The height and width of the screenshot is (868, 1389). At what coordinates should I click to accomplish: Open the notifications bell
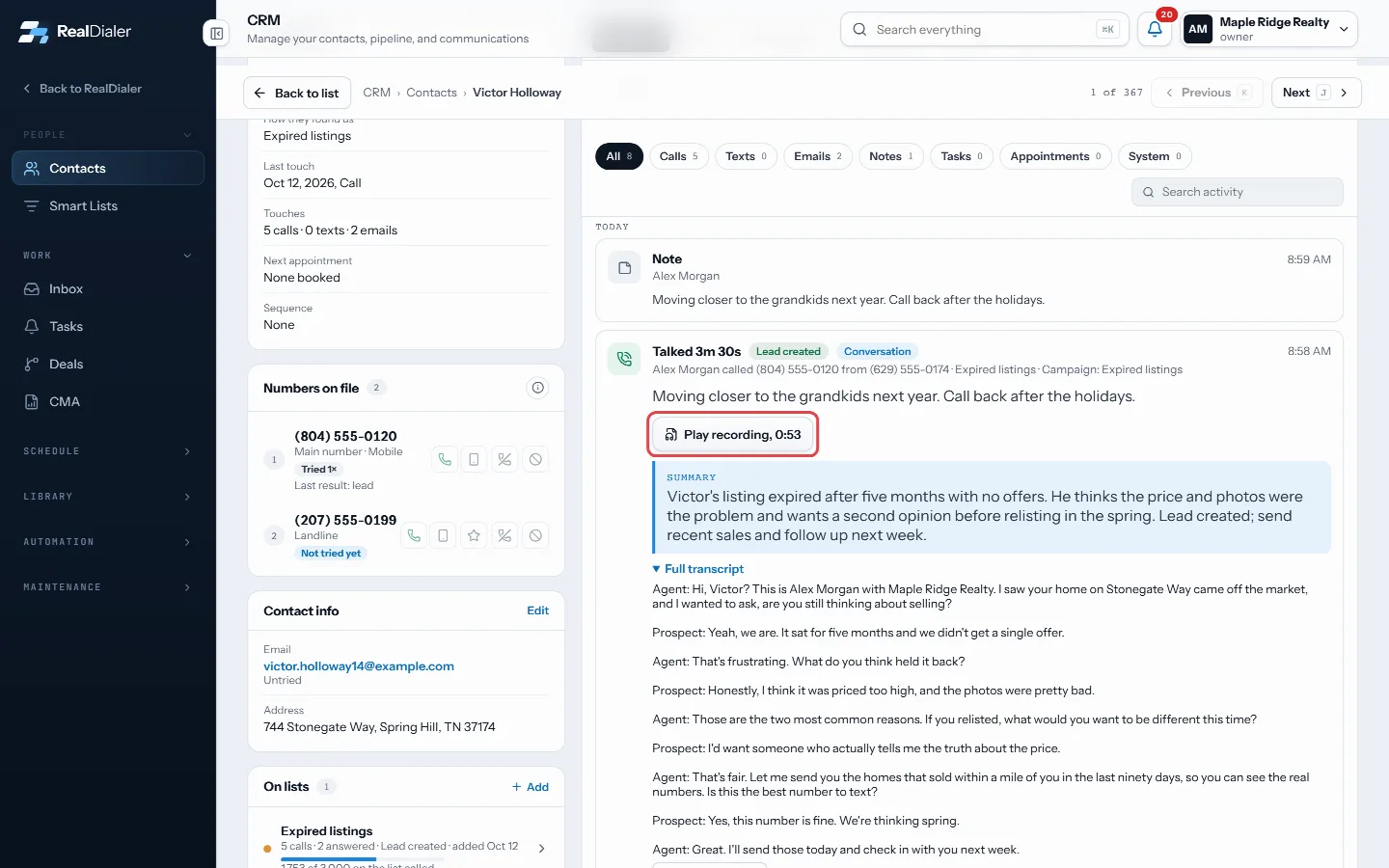coord(1155,29)
